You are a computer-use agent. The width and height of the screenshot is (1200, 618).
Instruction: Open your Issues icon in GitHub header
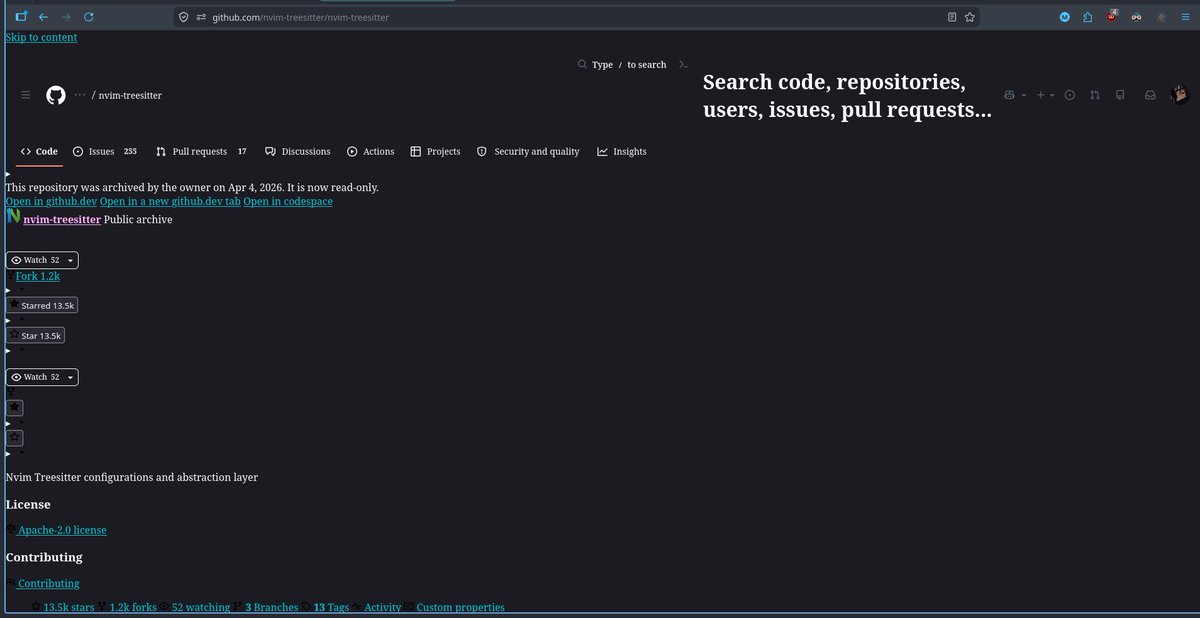point(1070,95)
